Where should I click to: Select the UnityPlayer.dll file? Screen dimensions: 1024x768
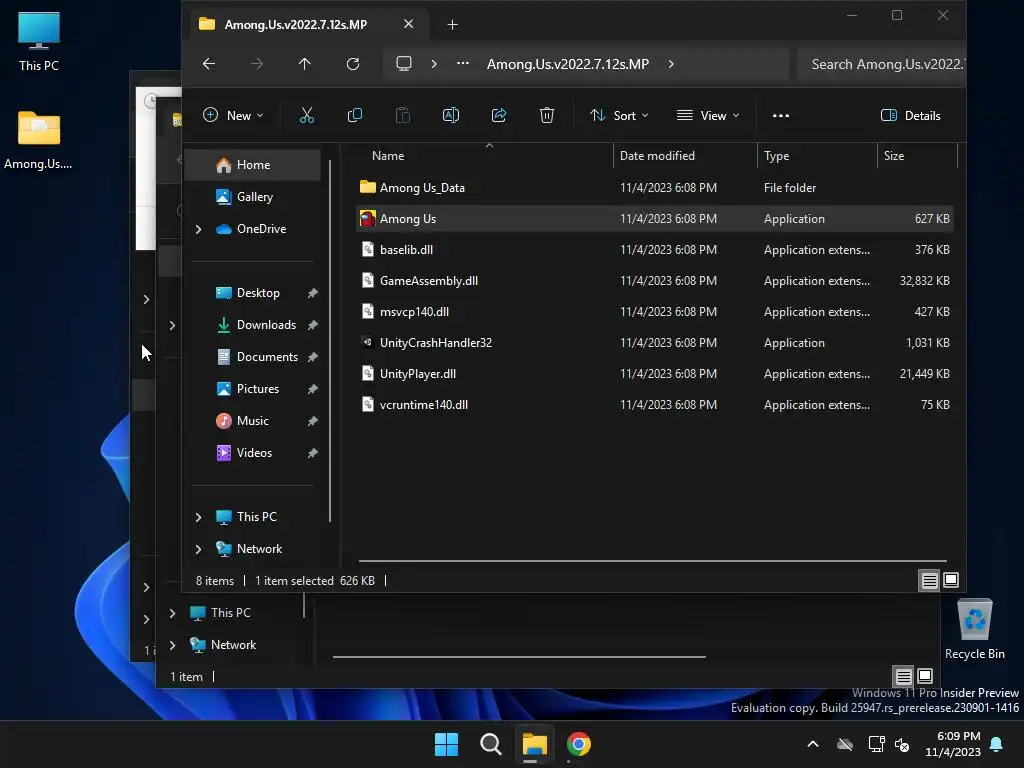click(654, 374)
